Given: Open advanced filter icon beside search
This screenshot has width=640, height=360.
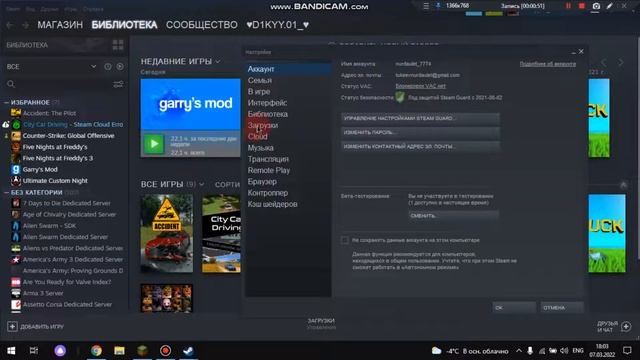Looking at the screenshot, I should coord(118,84).
